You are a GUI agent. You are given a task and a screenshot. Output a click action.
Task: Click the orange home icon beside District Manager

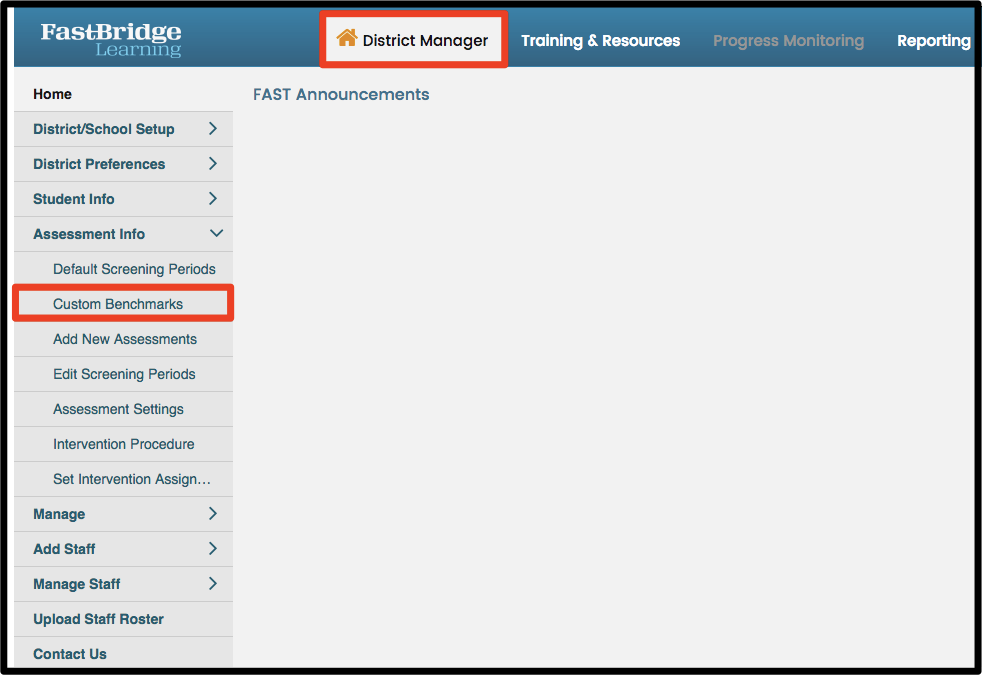pyautogui.click(x=346, y=38)
